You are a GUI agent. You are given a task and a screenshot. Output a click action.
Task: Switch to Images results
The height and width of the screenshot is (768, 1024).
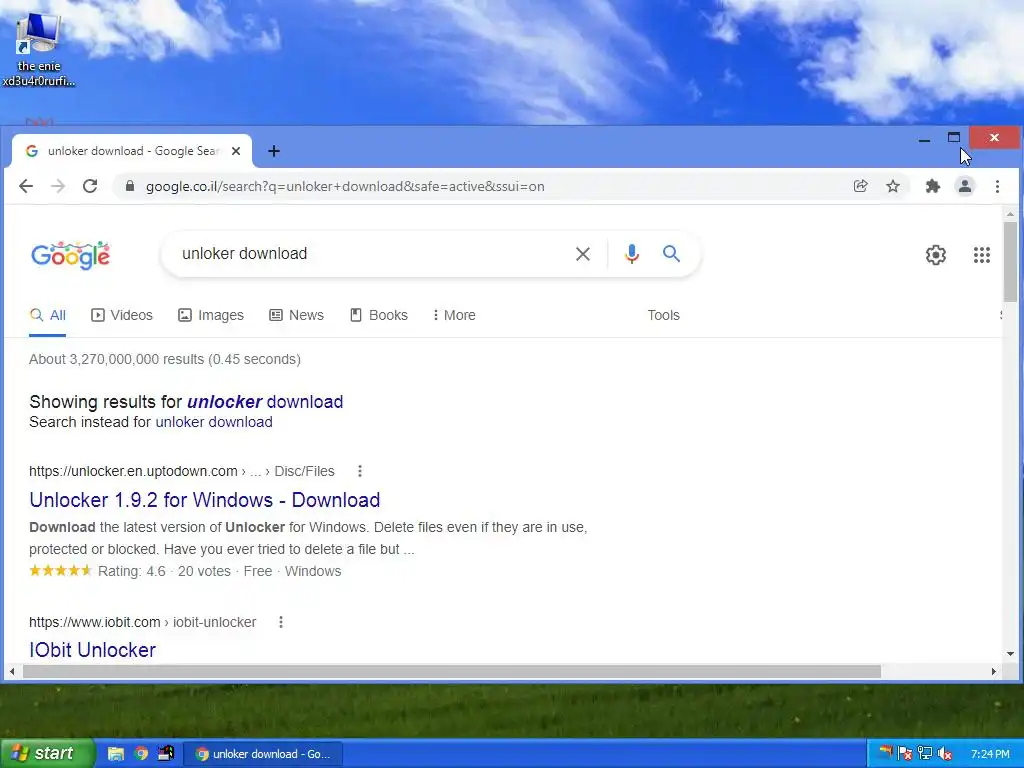[211, 315]
